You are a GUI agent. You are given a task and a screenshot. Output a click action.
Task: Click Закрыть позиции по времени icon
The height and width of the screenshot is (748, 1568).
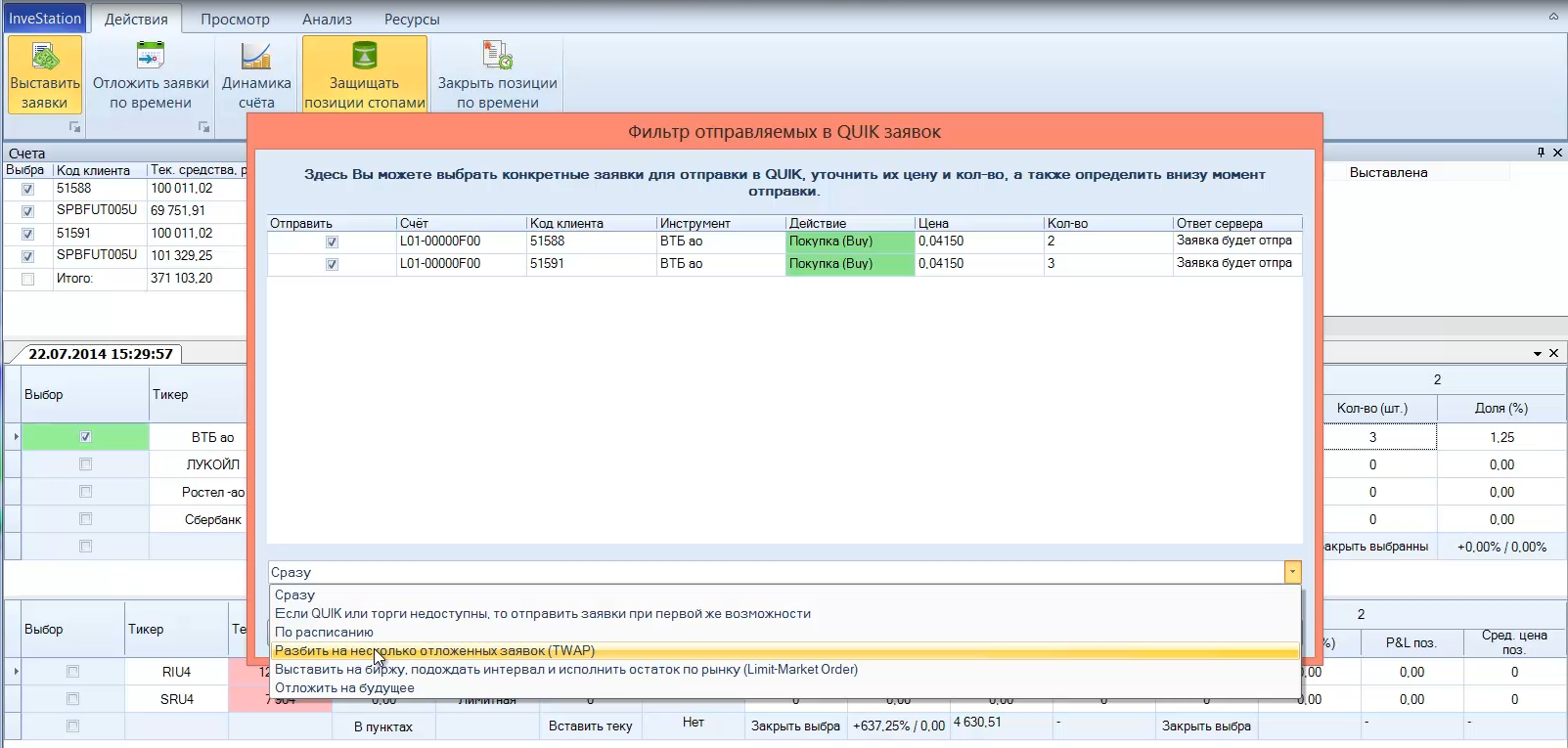pos(498,74)
